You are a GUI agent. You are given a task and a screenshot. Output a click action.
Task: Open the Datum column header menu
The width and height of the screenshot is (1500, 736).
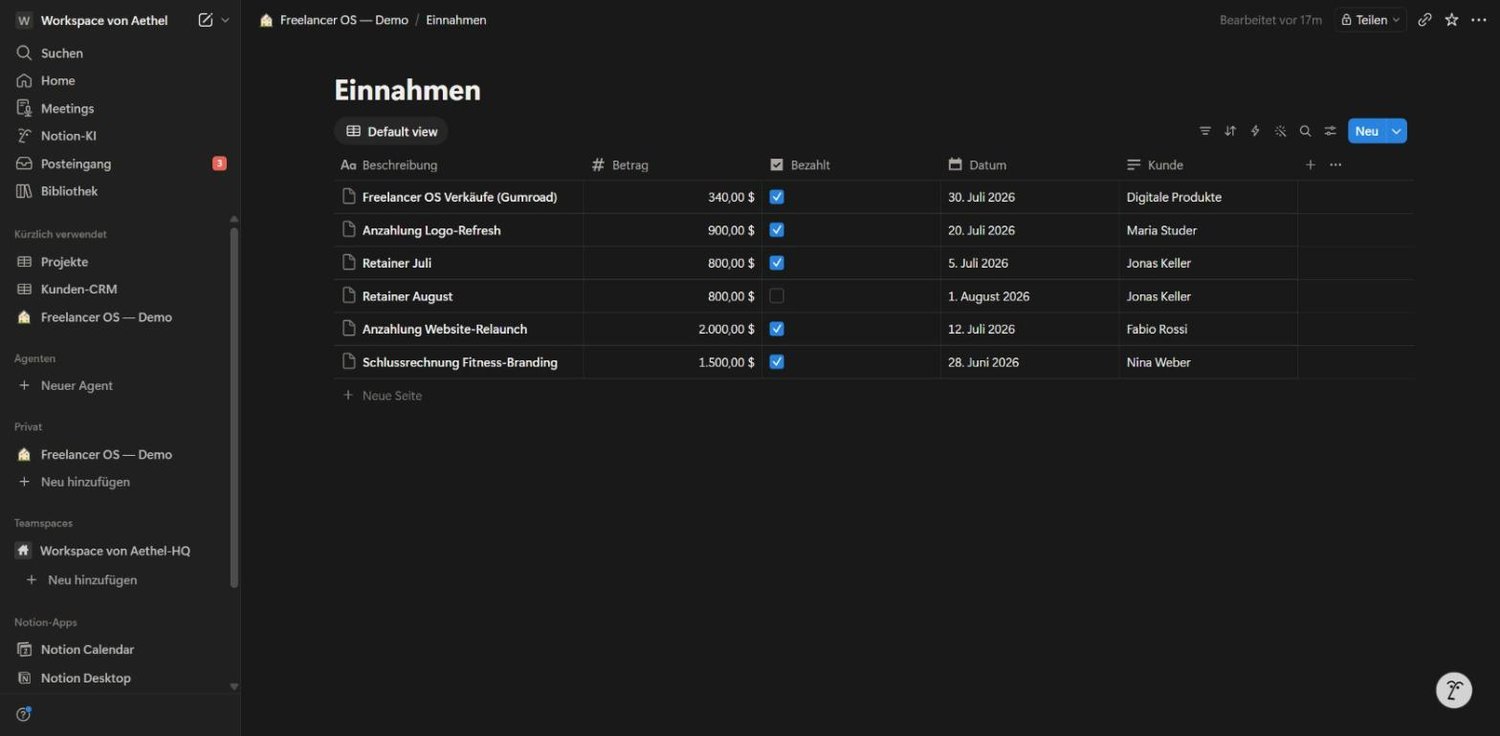tap(1030, 165)
